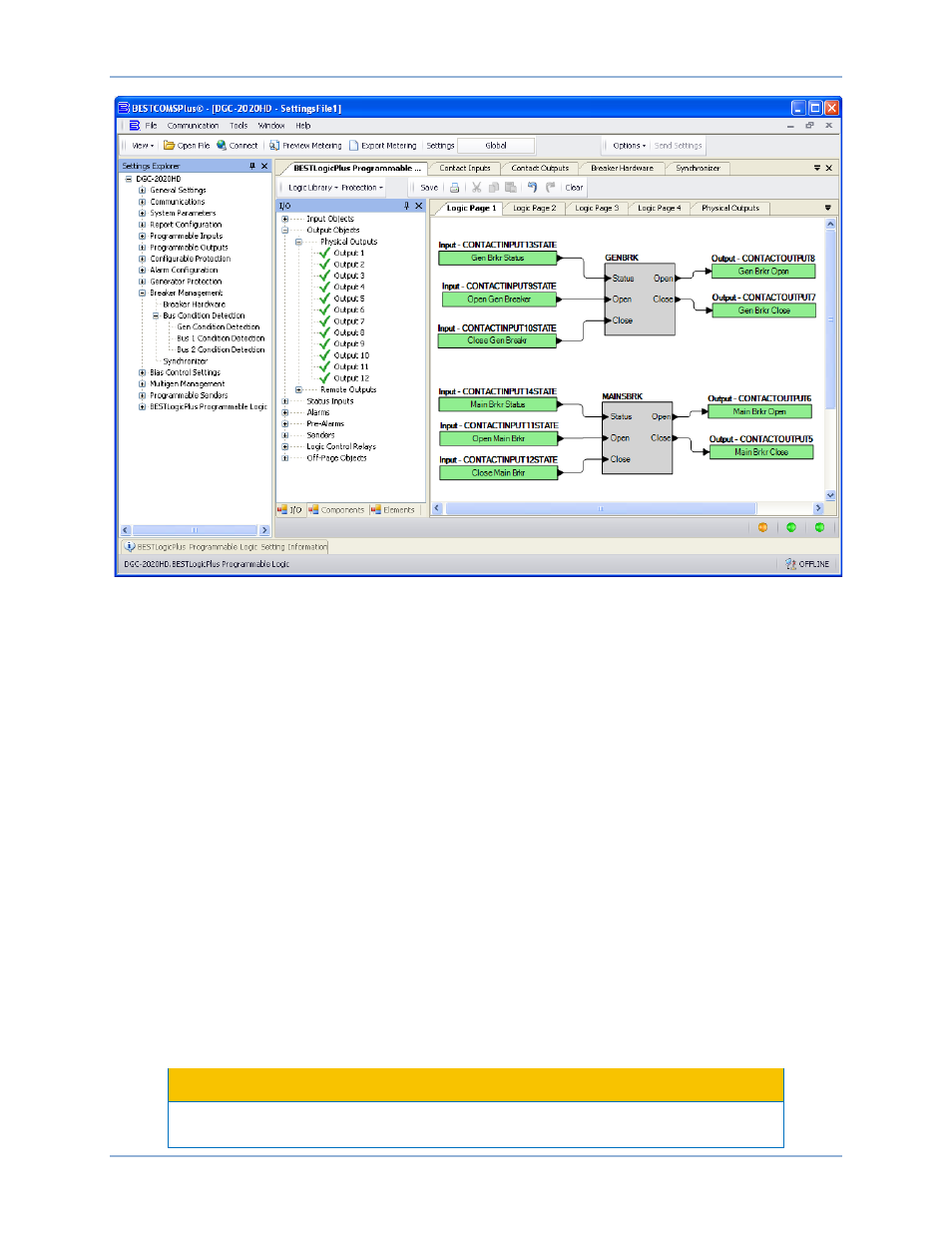952x1233 pixels.
Task: Close the document tab area with X
Action: [829, 169]
